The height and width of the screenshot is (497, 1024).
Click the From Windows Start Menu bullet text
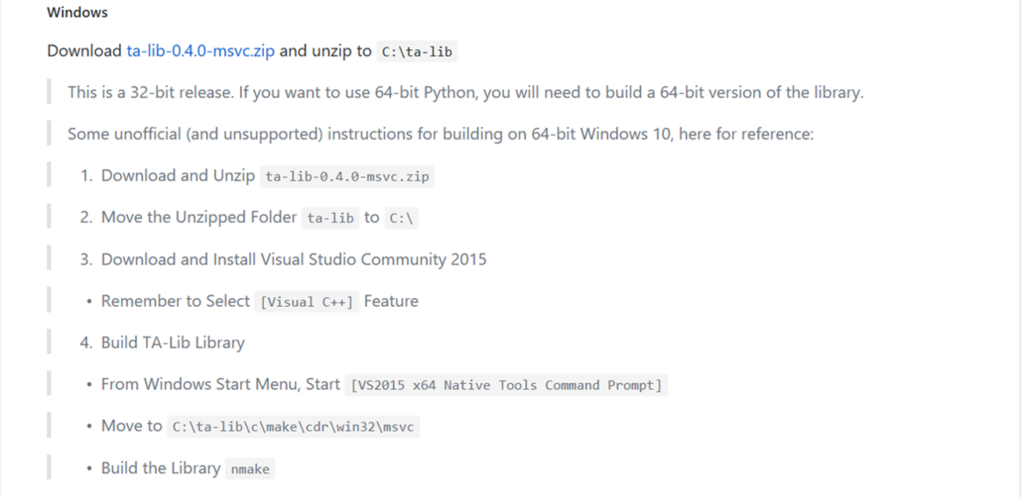click(x=221, y=384)
